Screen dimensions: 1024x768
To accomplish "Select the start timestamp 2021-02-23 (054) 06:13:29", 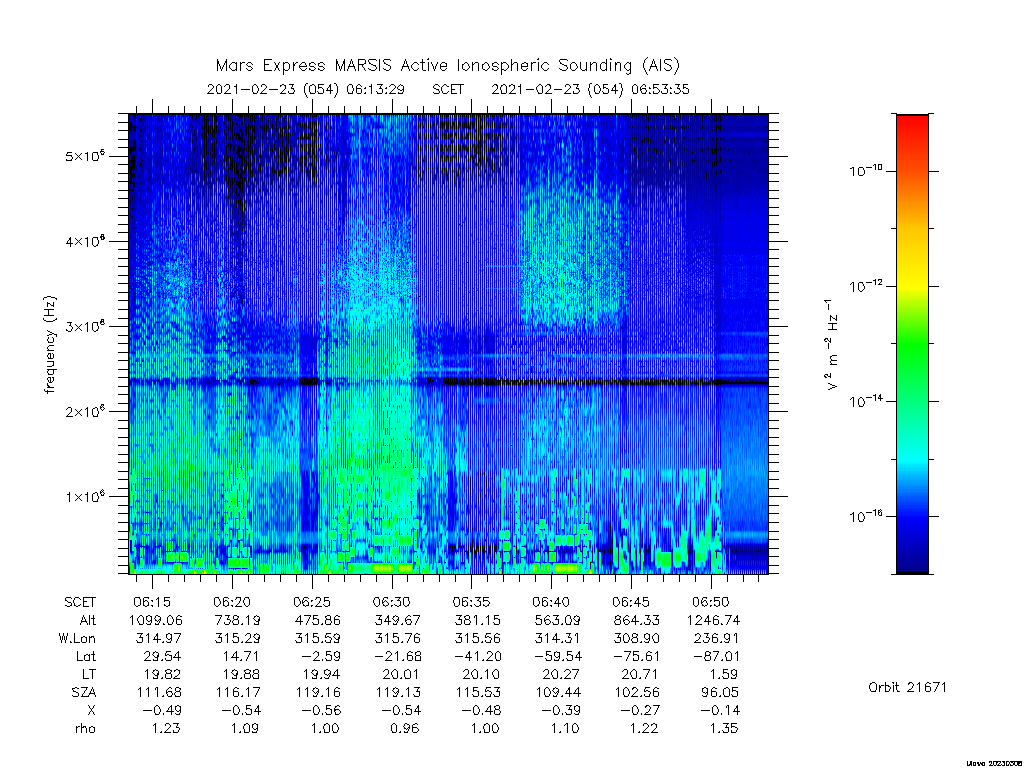I will (306, 89).
